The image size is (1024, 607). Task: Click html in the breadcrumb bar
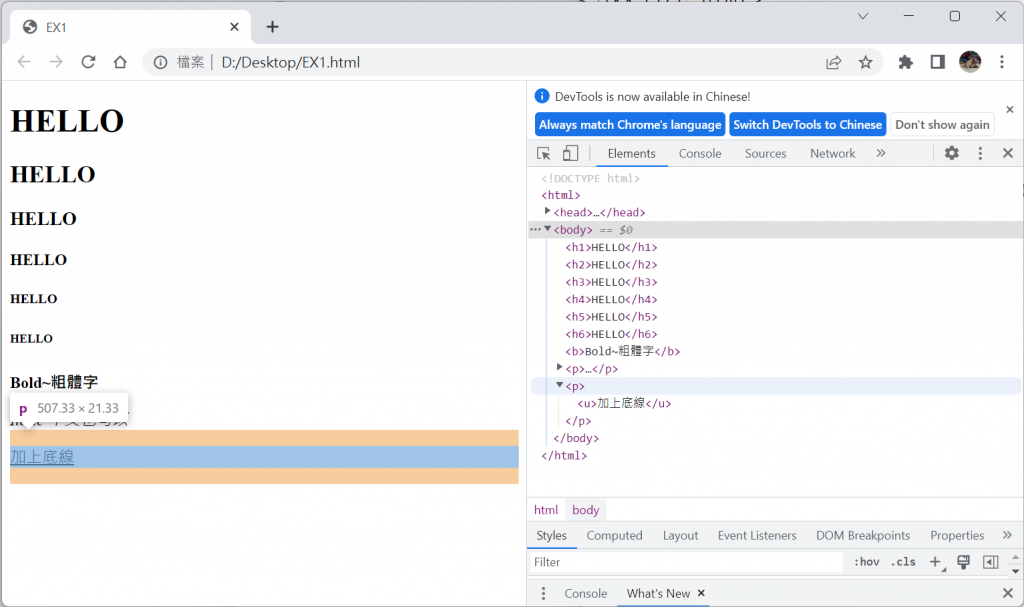(x=546, y=510)
